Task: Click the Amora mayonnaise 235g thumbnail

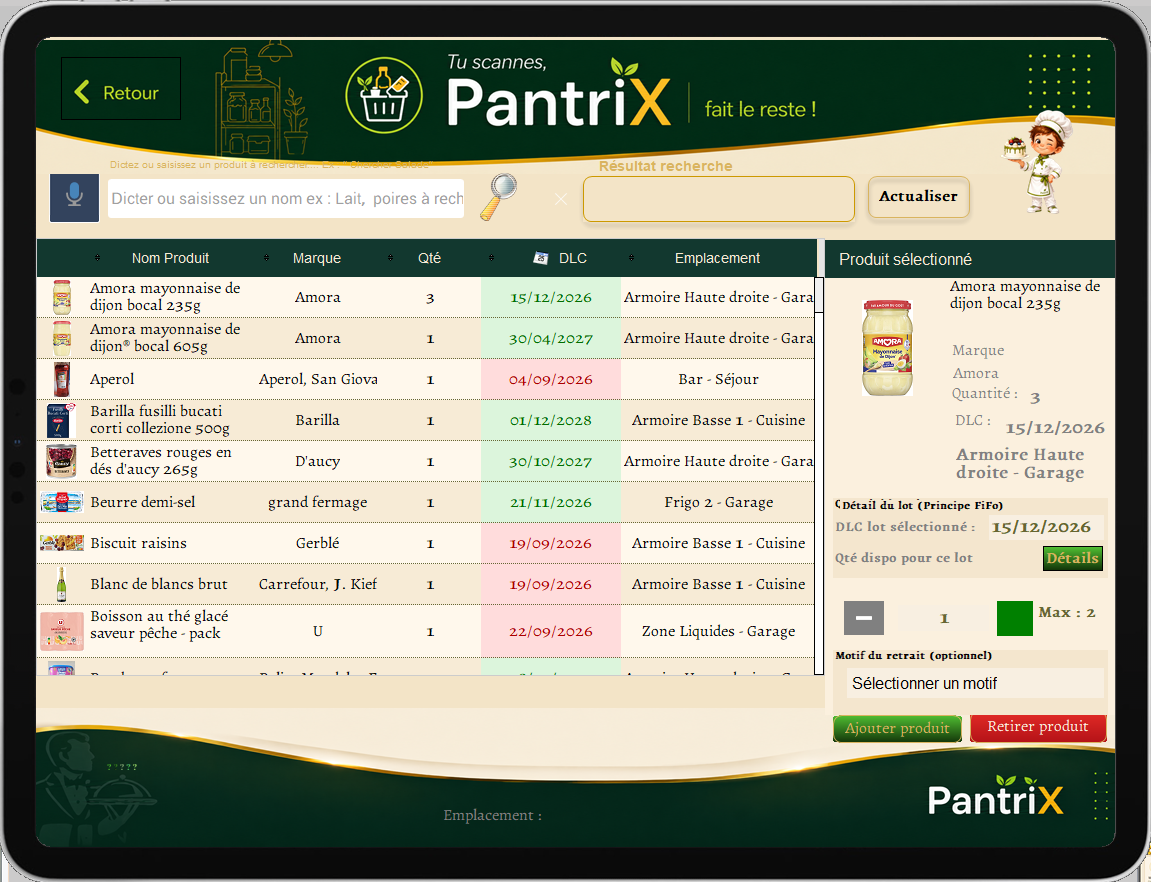Action: (62, 296)
